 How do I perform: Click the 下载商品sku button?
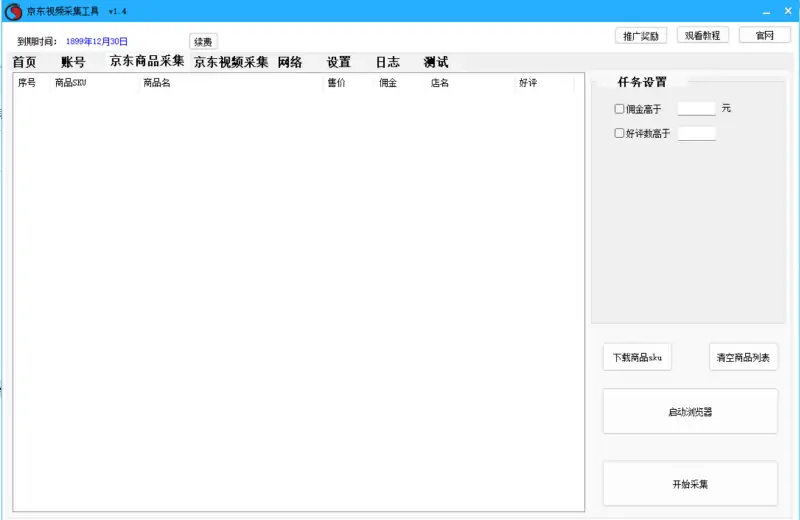pyautogui.click(x=637, y=357)
